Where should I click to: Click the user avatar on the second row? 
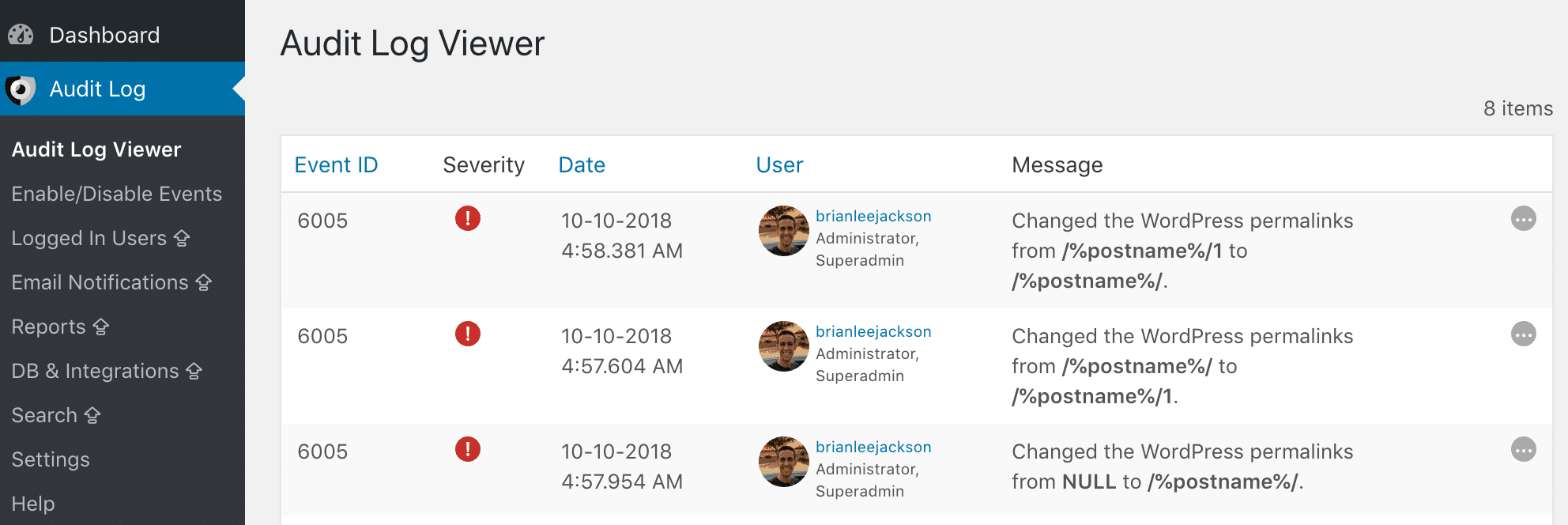[783, 346]
